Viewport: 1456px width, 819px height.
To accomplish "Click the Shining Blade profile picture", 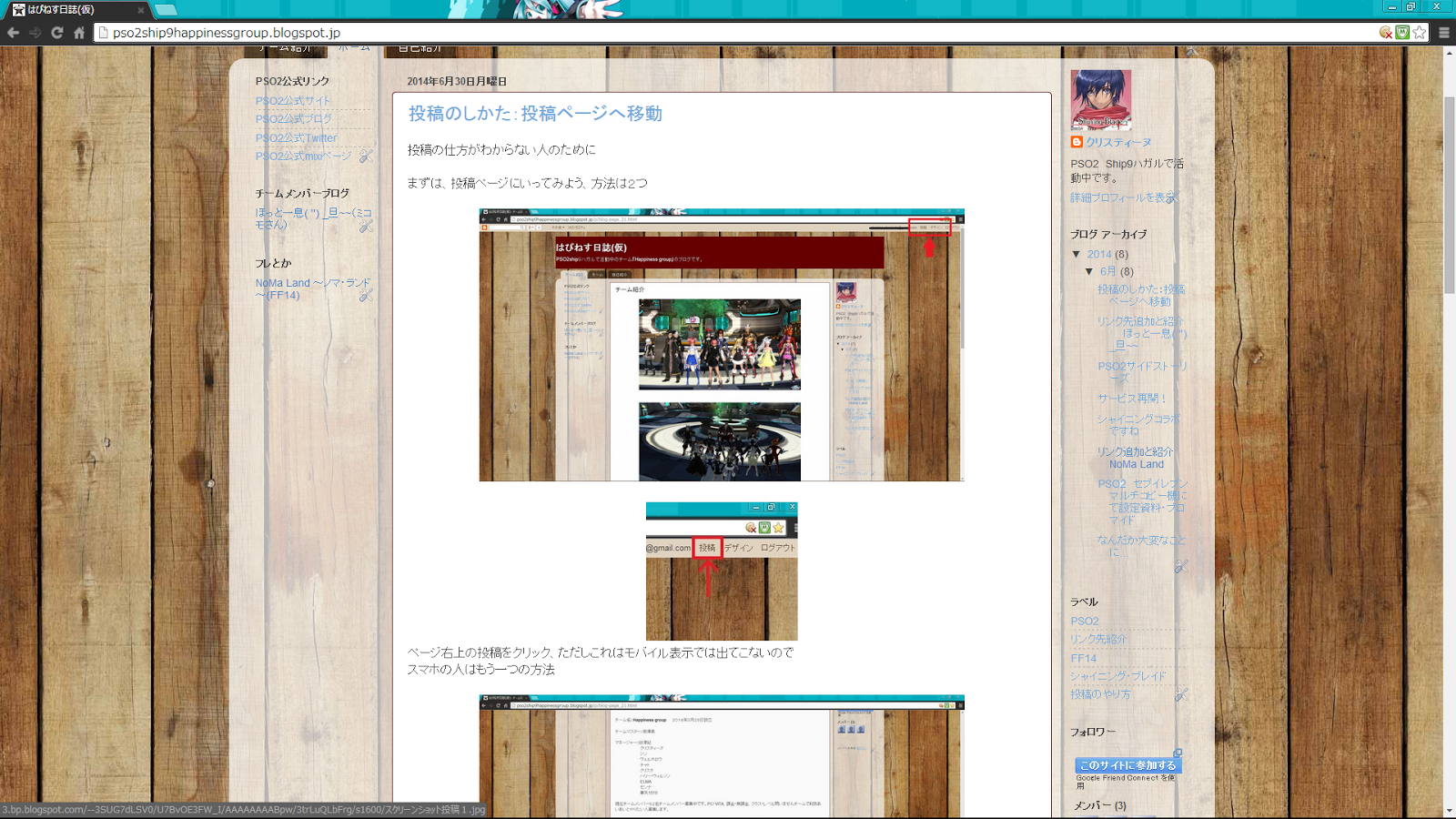I will [x=1101, y=100].
